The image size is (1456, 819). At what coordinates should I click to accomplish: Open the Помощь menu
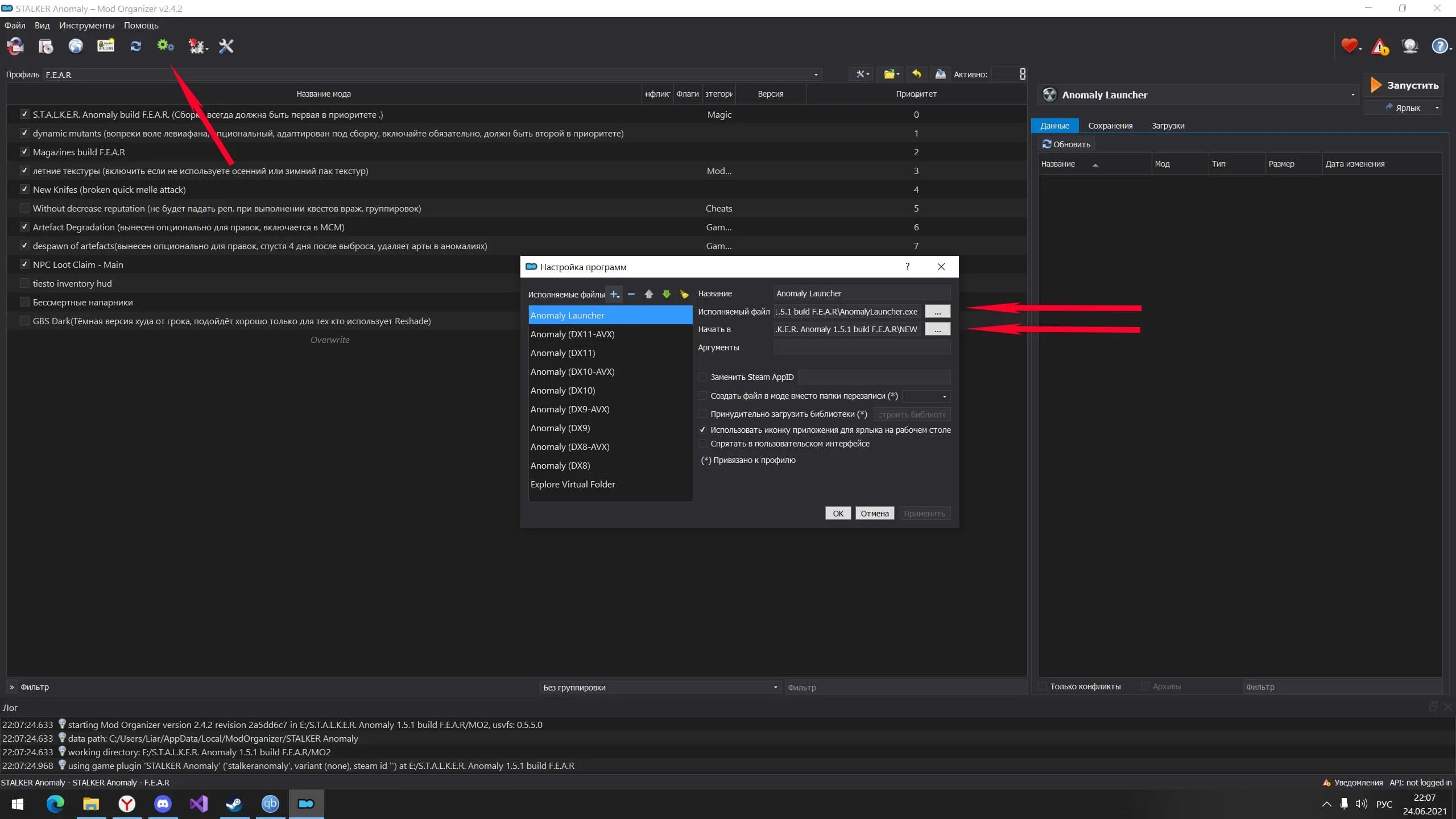[x=141, y=26]
